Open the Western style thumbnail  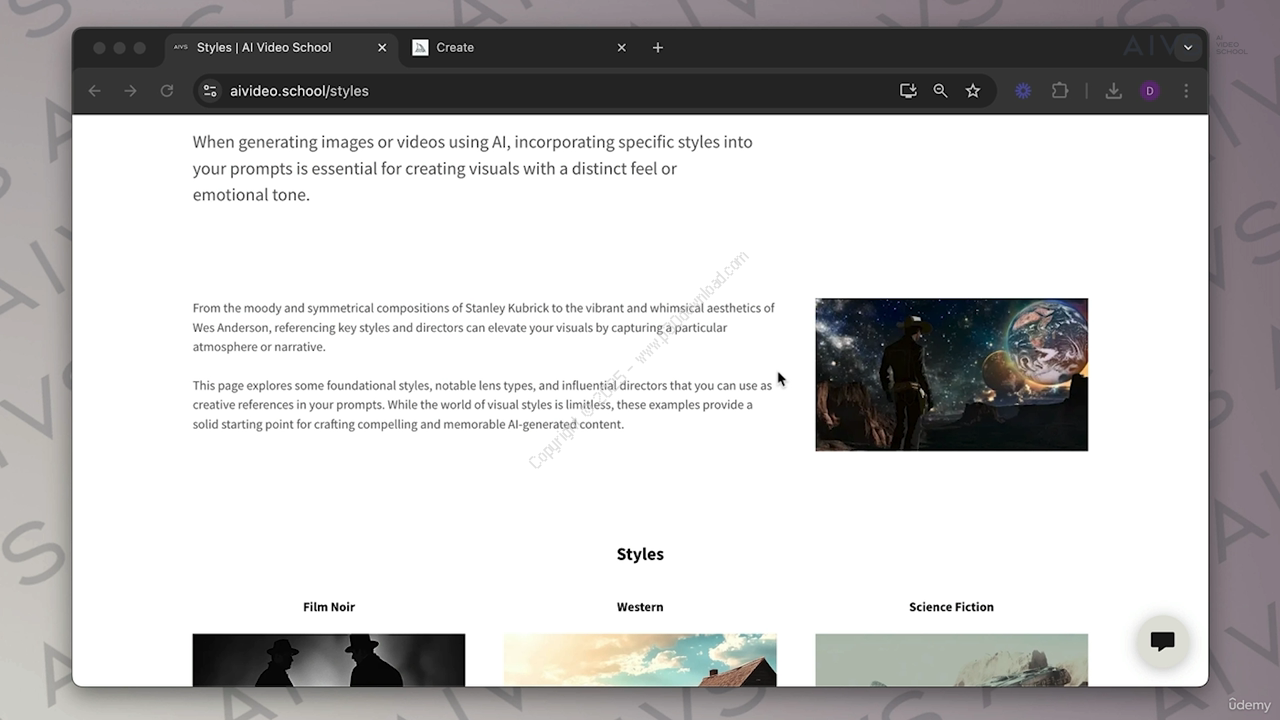[640, 660]
